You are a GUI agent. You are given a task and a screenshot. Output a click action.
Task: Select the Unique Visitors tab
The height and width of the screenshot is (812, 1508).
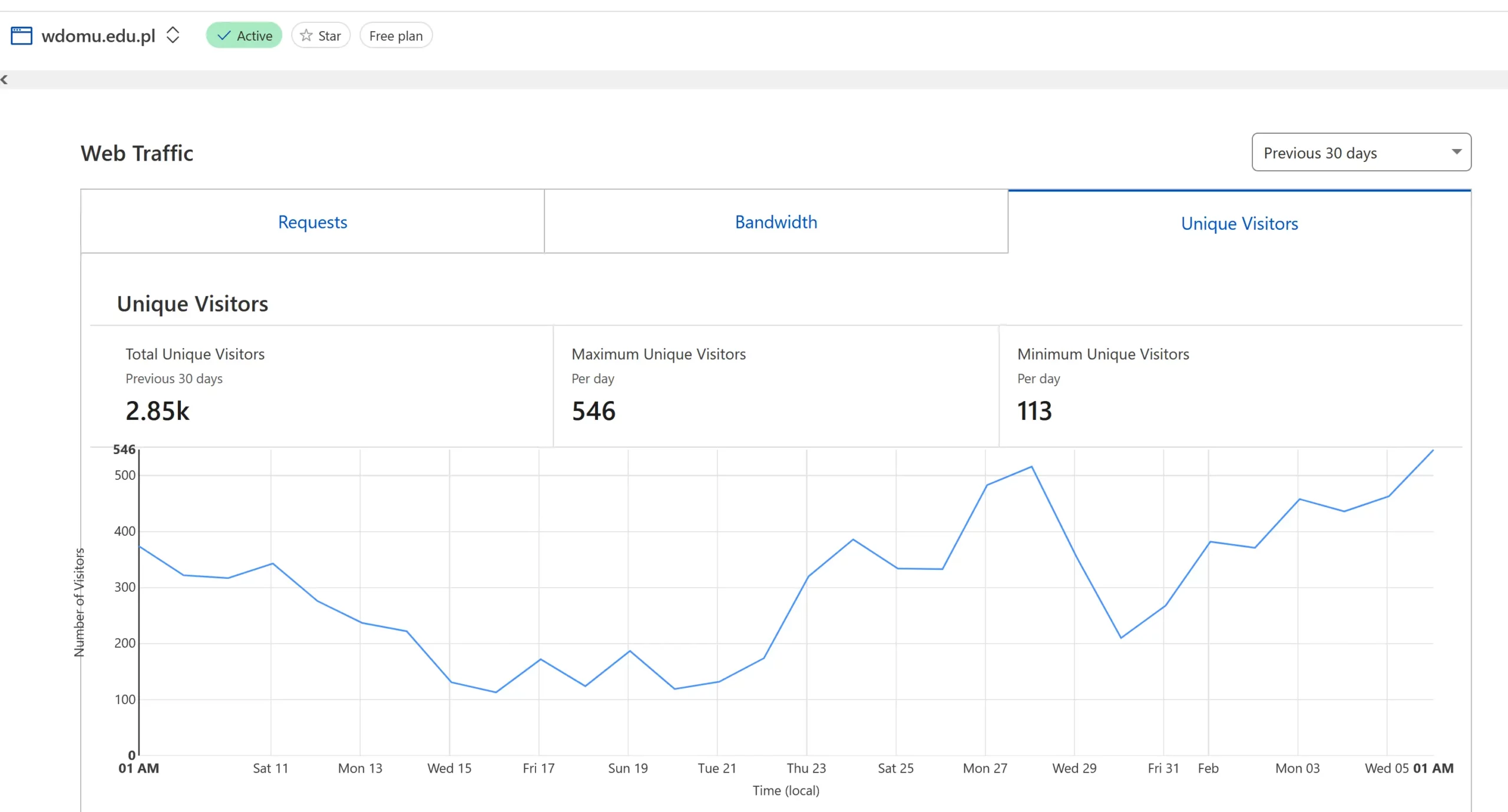pos(1239,223)
